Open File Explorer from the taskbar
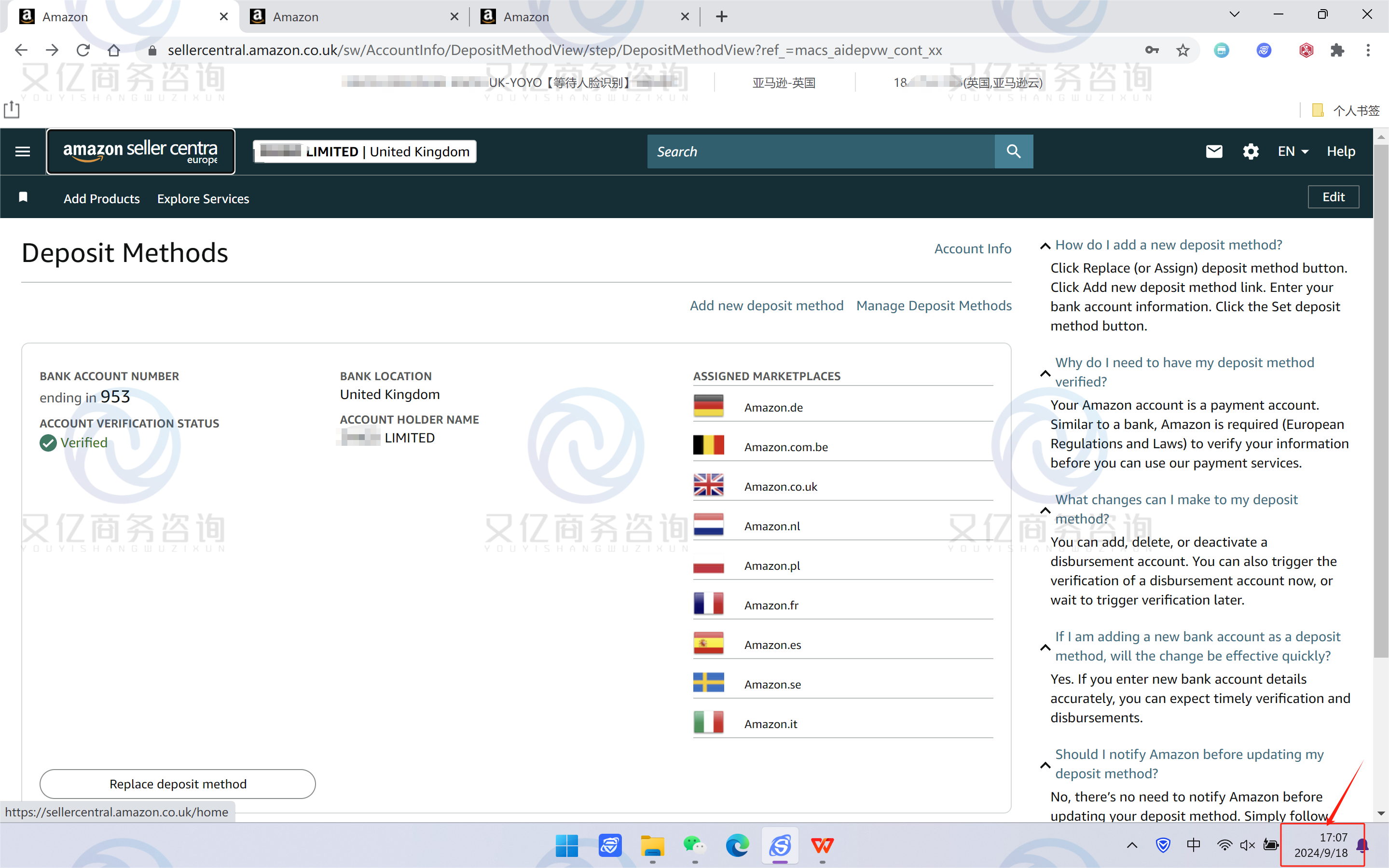Image resolution: width=1389 pixels, height=868 pixels. [653, 846]
